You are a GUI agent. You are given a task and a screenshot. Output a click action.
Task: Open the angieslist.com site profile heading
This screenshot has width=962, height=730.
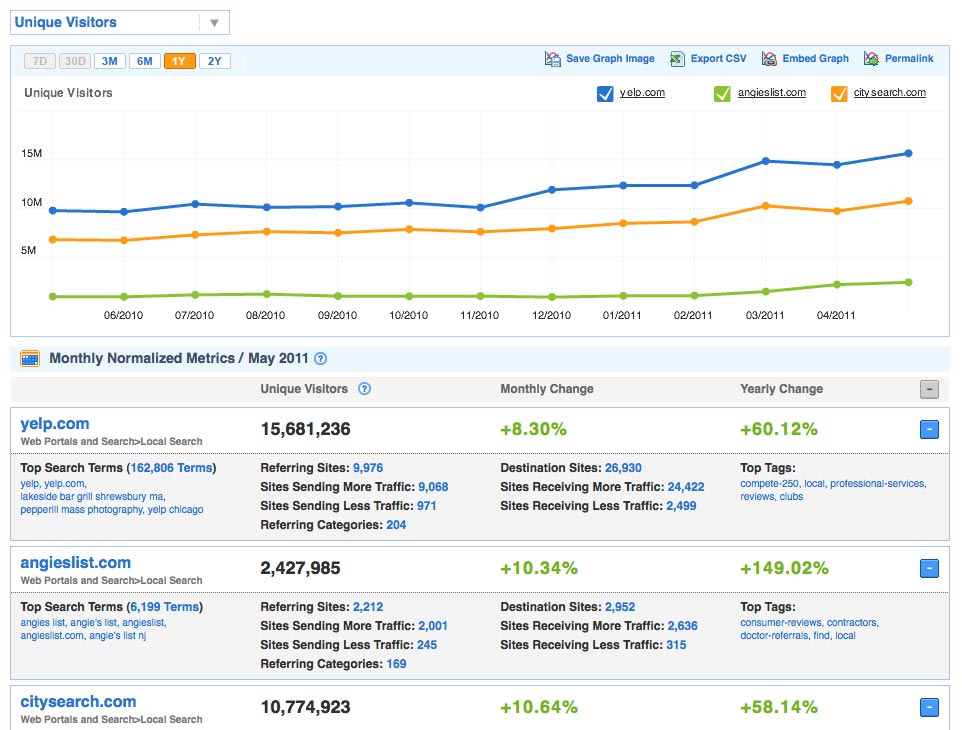point(75,563)
